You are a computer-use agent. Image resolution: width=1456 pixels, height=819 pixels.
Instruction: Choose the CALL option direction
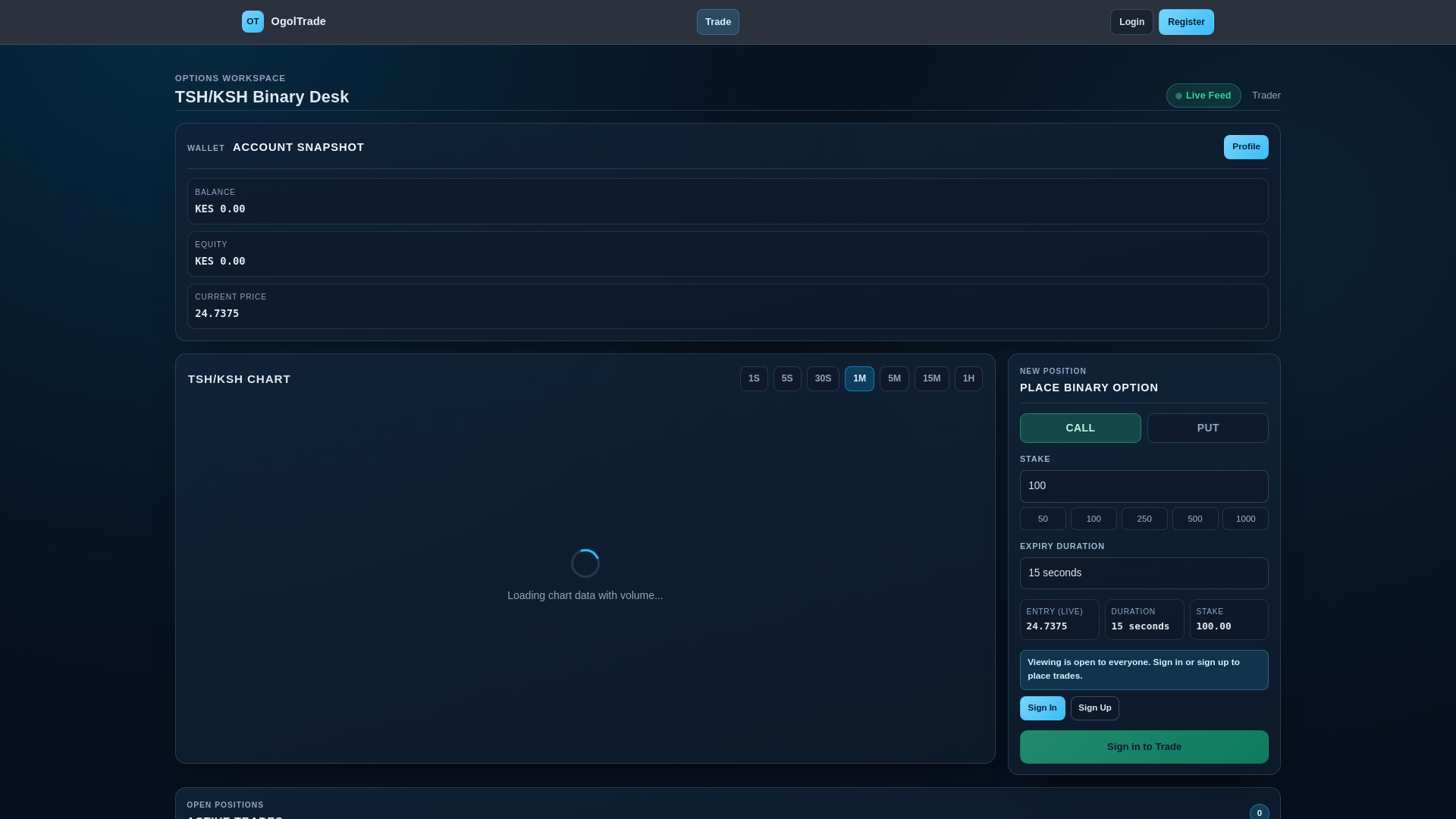pos(1080,428)
